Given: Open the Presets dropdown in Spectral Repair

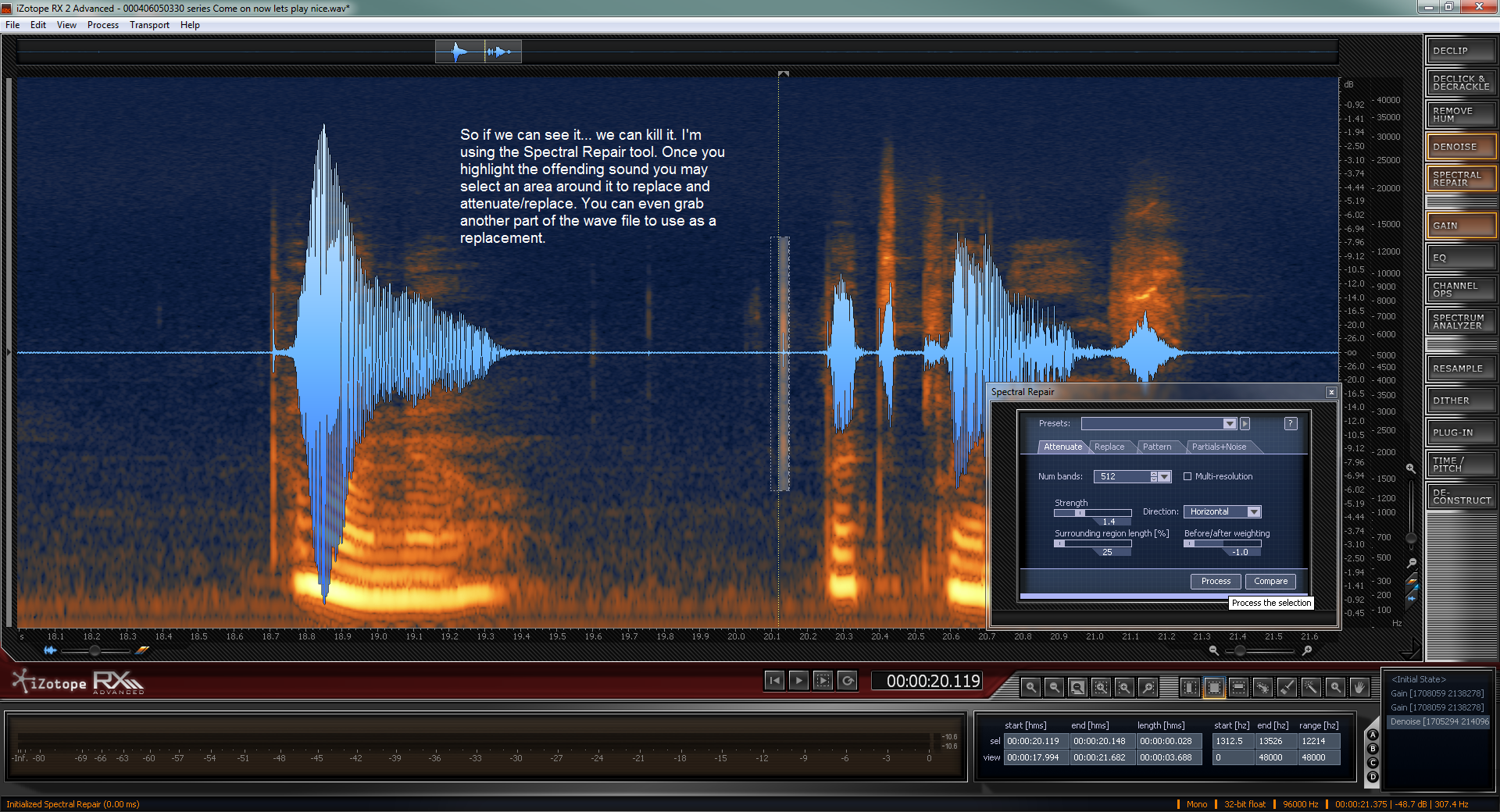Looking at the screenshot, I should pyautogui.click(x=1159, y=423).
